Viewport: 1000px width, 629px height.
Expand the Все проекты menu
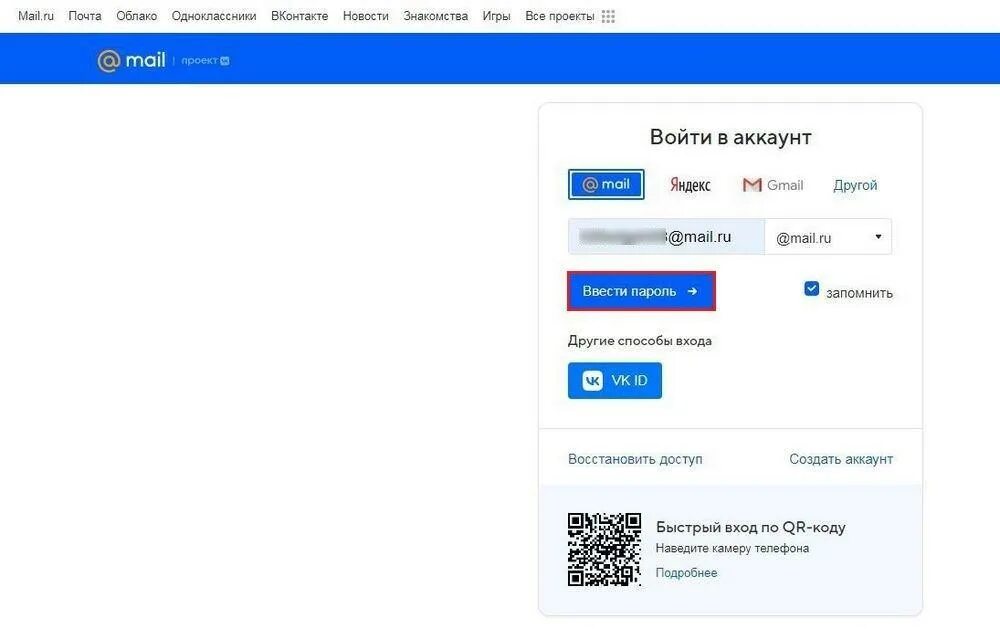(x=559, y=16)
